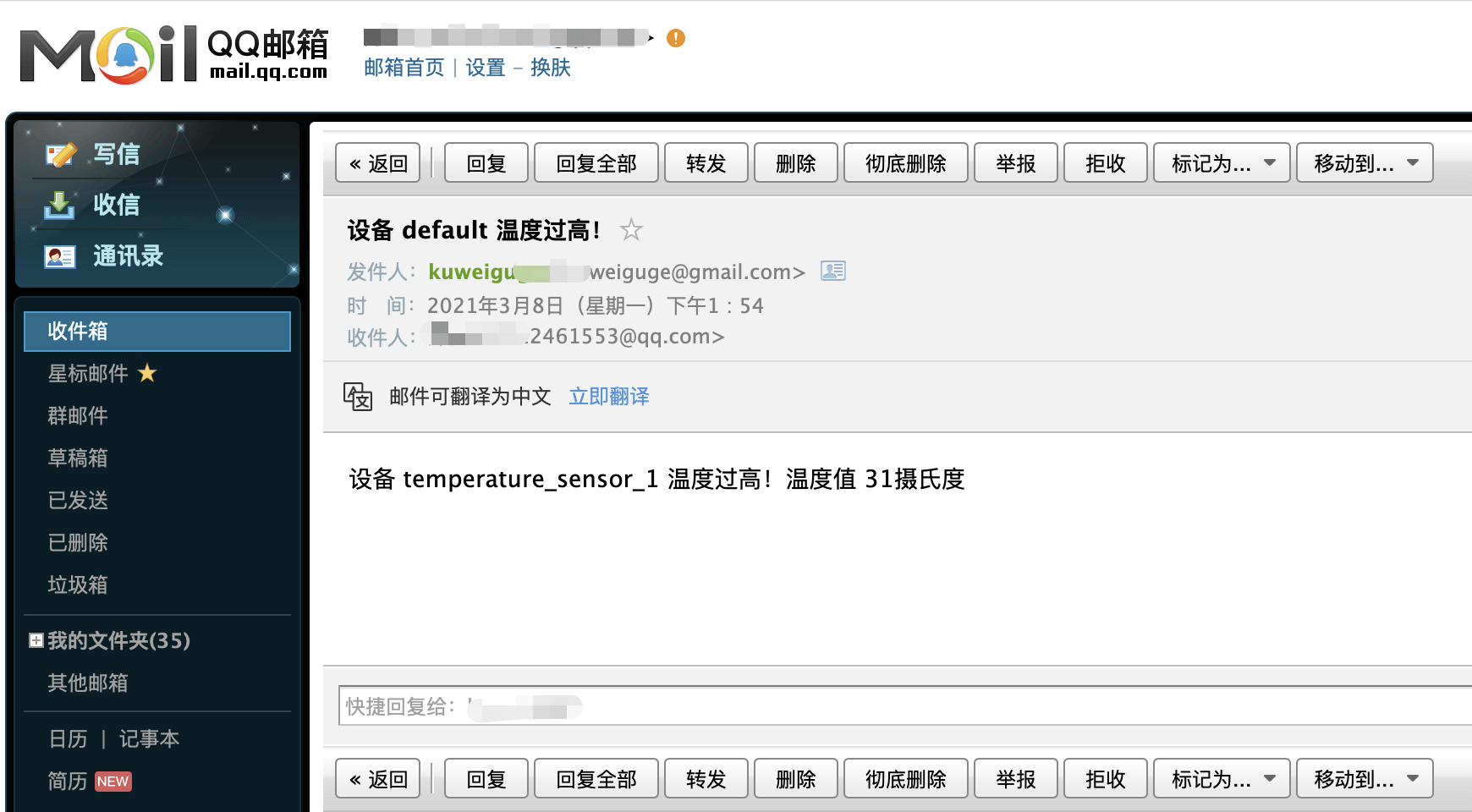Screen dimensions: 1472x812
Task: Open the bottom 标记为 dropdown
Action: pyautogui.click(x=1222, y=779)
